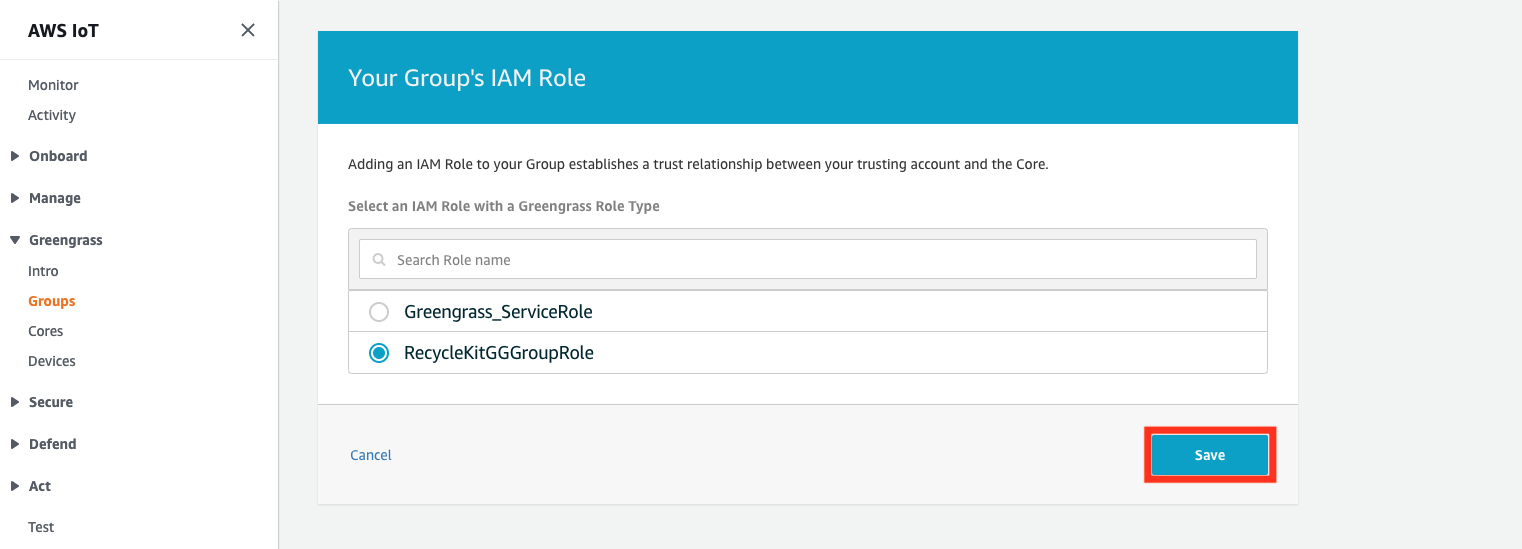Expand the Manage section arrow
Screen dimensions: 1522x549
point(15,198)
